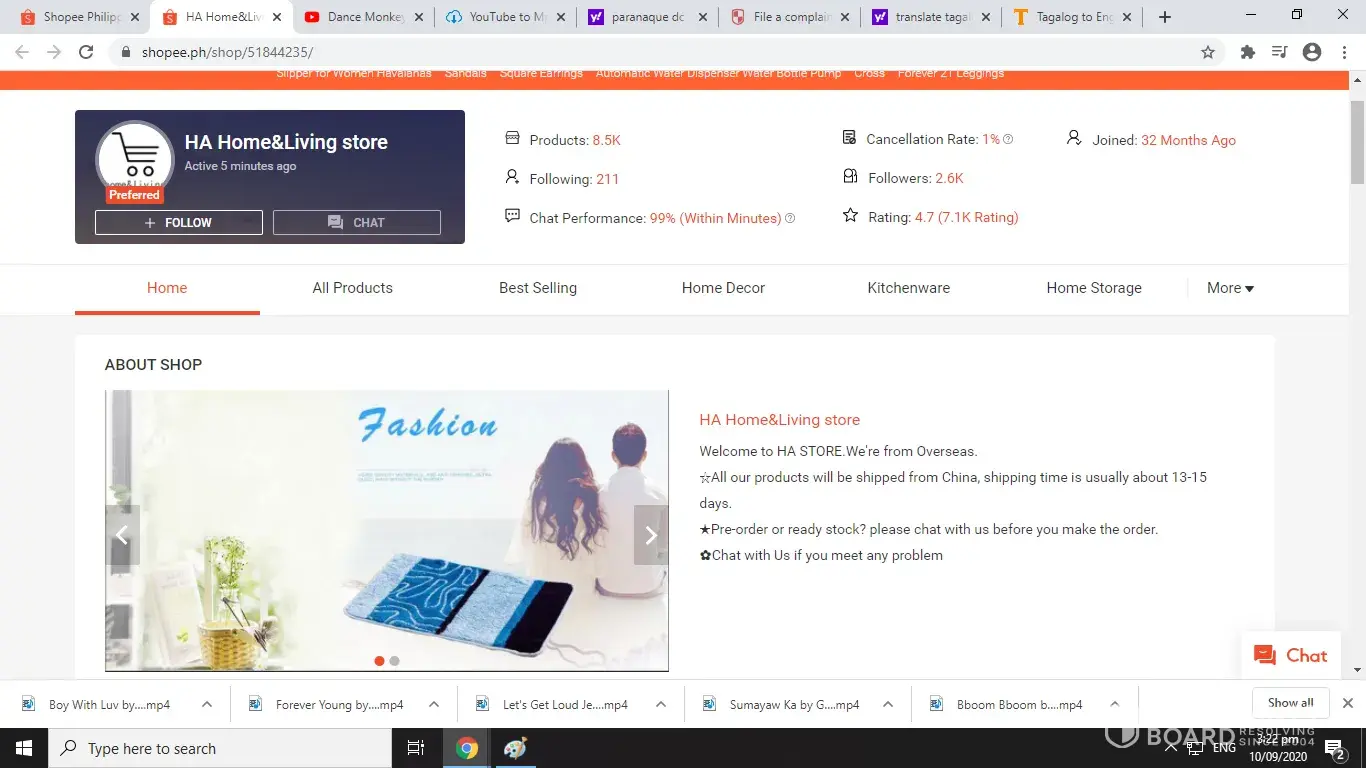Screen dimensions: 1366x768
Task: Show the next banner slide arrow
Action: [x=651, y=535]
